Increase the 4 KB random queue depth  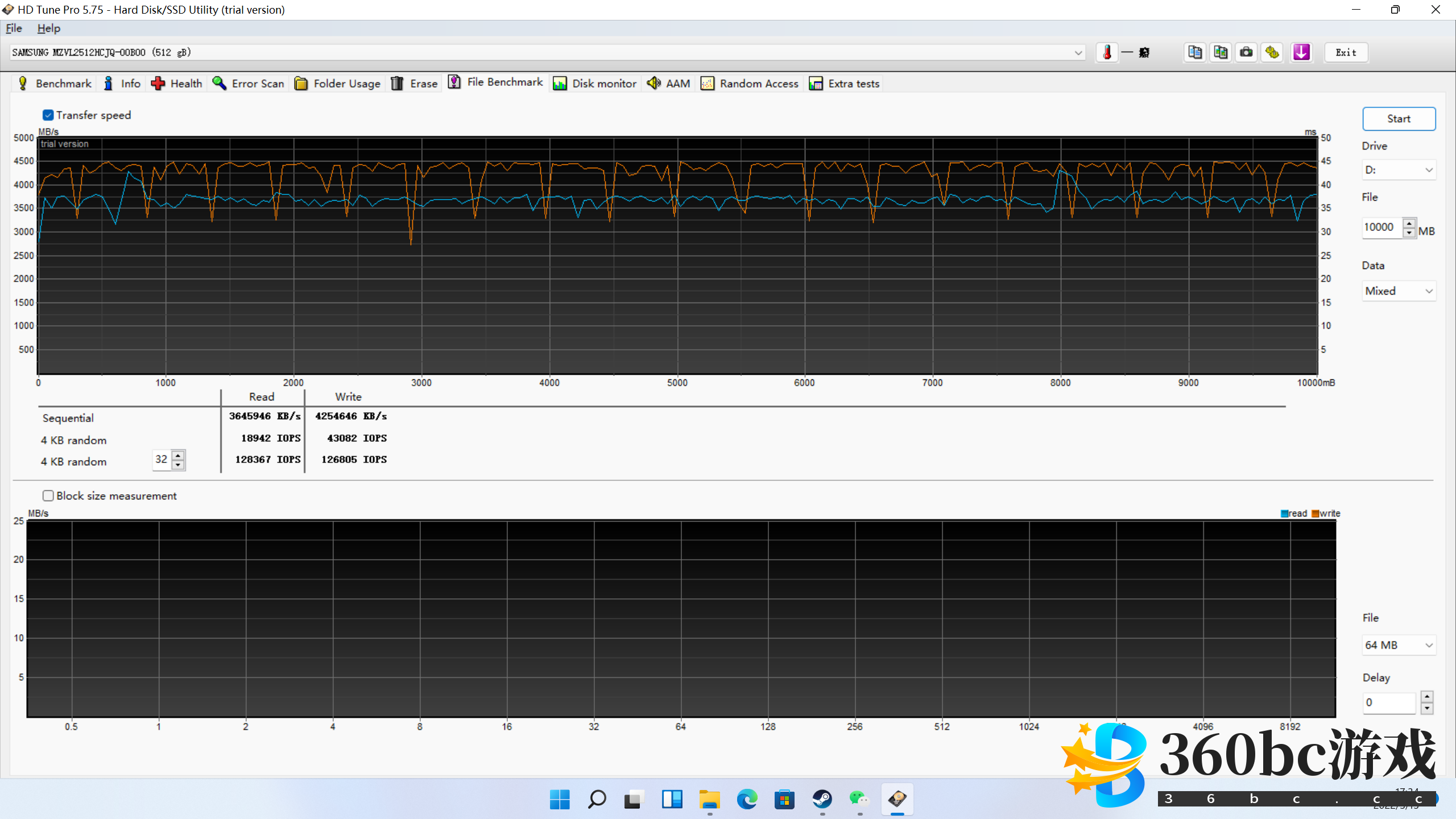pos(178,454)
